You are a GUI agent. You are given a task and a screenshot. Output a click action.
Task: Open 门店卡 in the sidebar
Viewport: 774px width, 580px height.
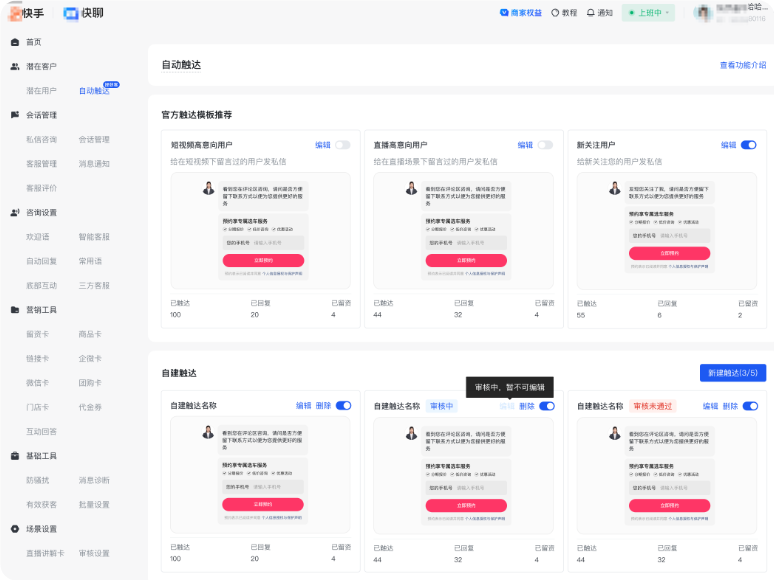(38, 407)
